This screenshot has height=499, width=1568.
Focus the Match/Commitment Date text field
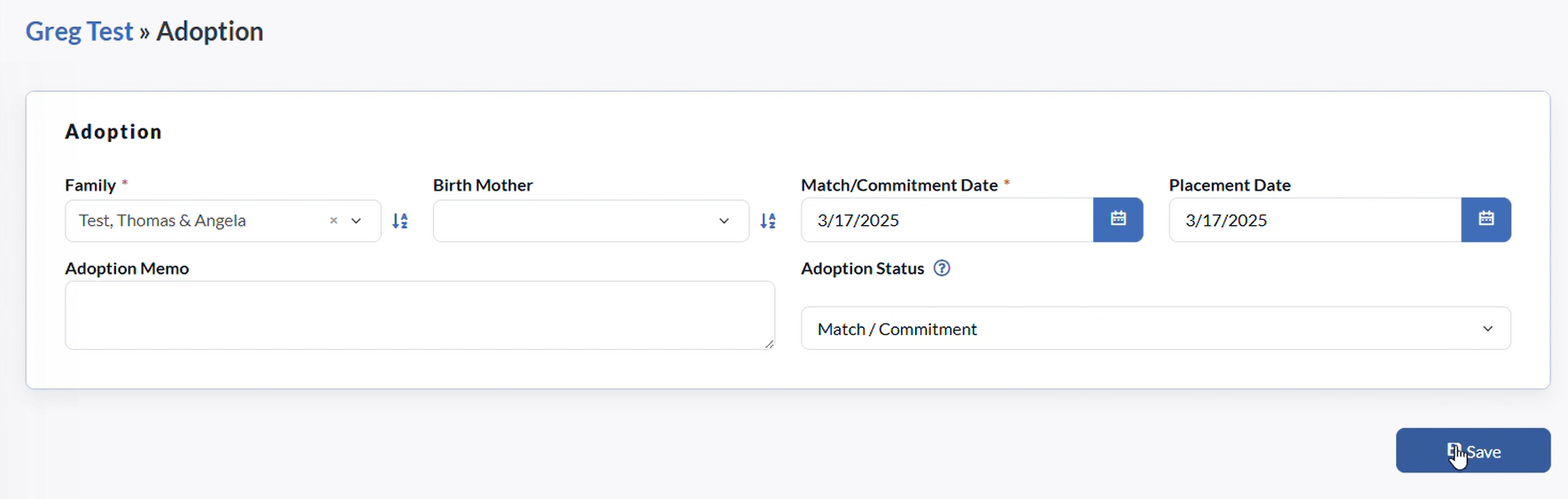pos(947,220)
